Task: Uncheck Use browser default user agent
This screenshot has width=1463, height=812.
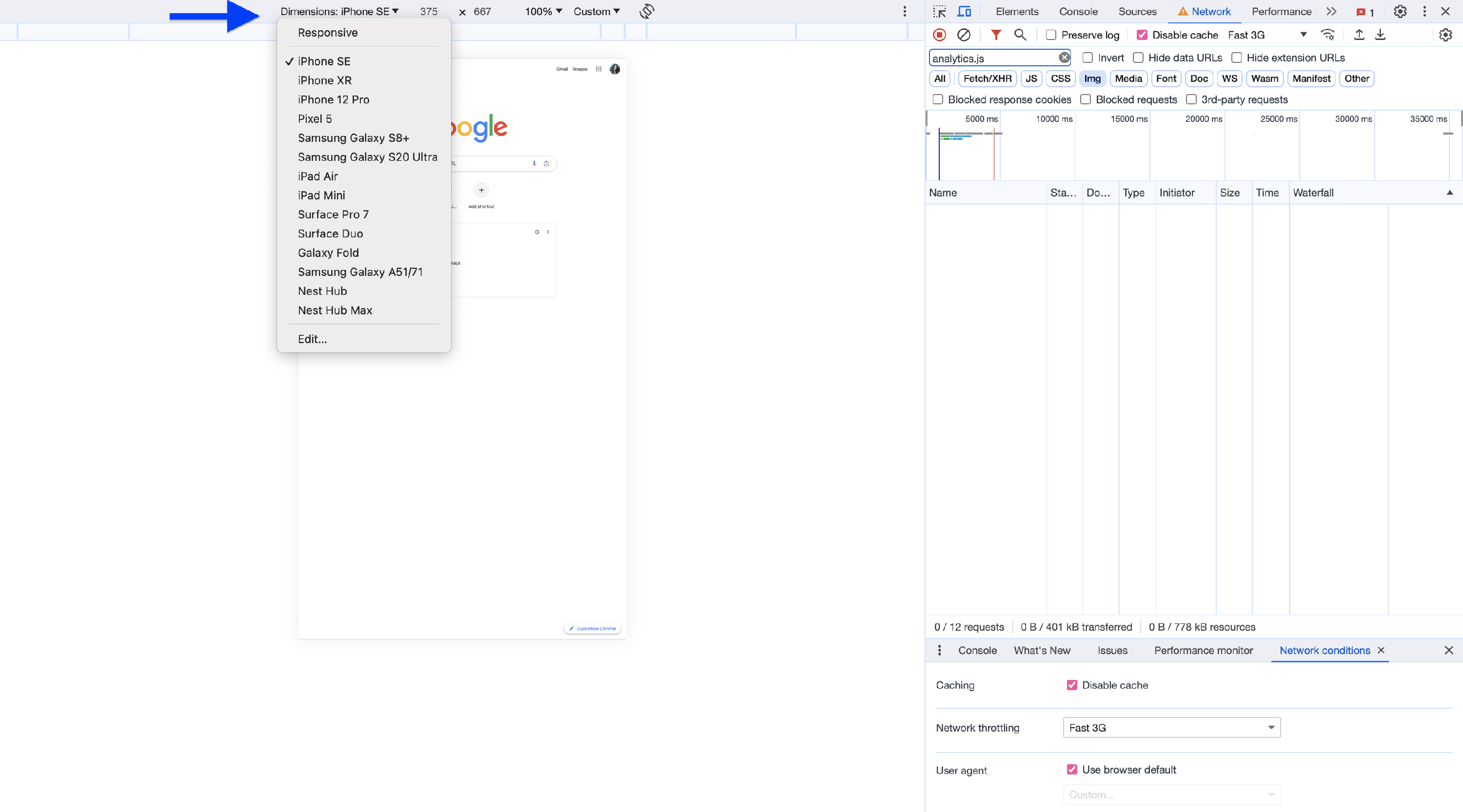Action: [1072, 770]
